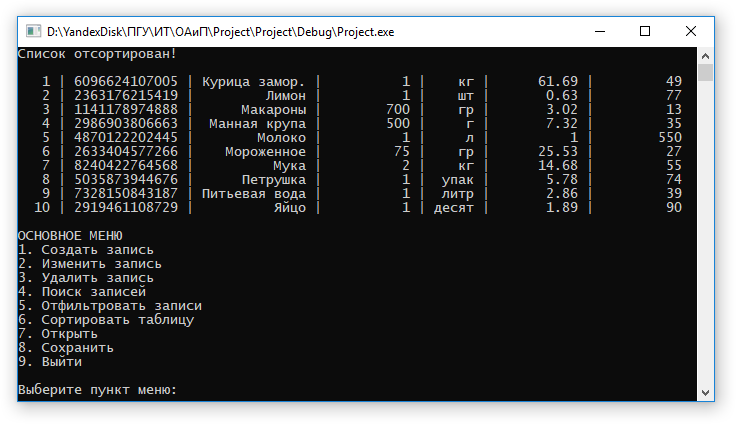Viewport: 736px width, 424px height.
Task: Click menu line '1. Создать запись'
Action: tap(86, 250)
